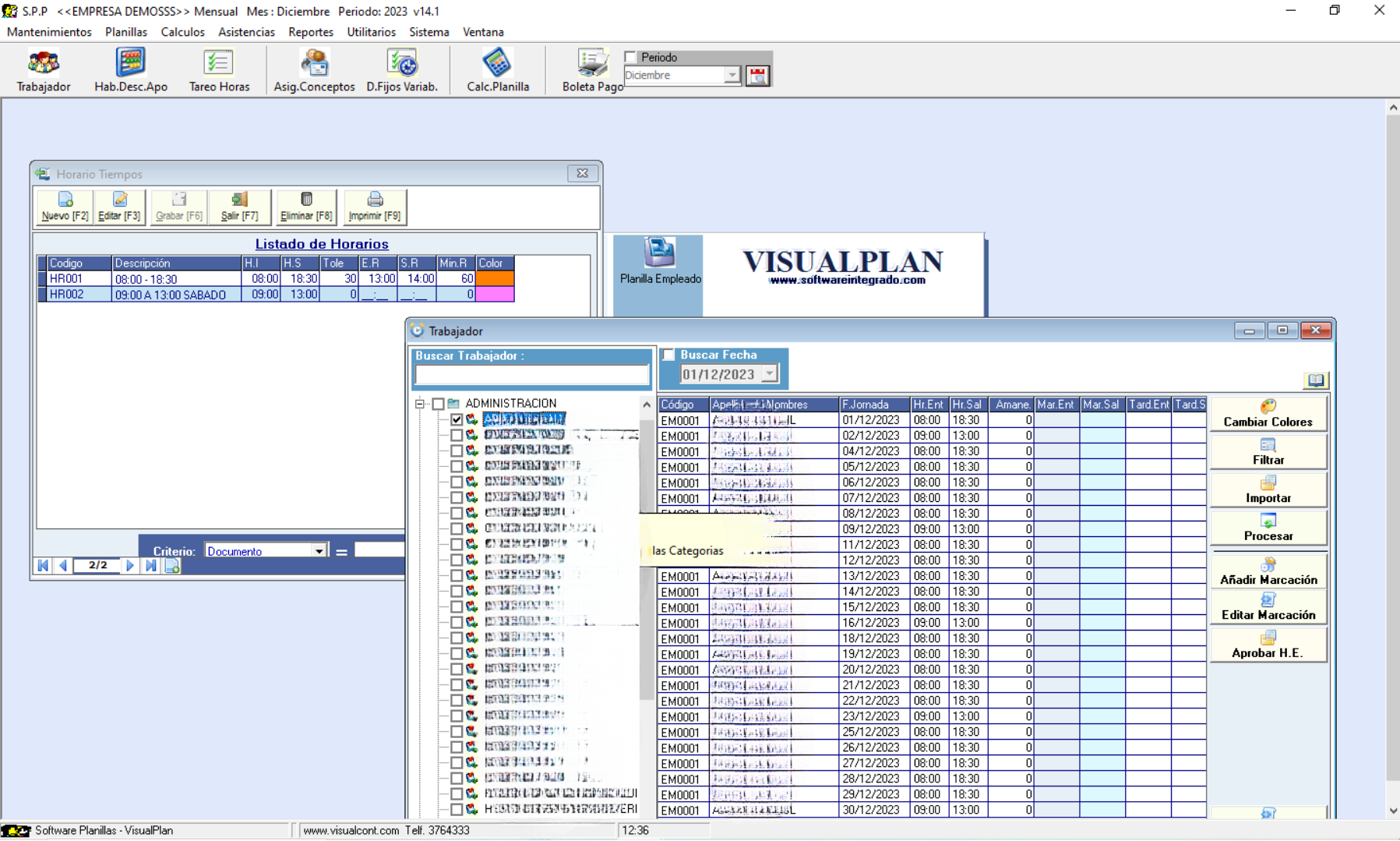Click the magenta color cell of HR002
Viewport: 1400px width, 841px height.
pos(495,294)
